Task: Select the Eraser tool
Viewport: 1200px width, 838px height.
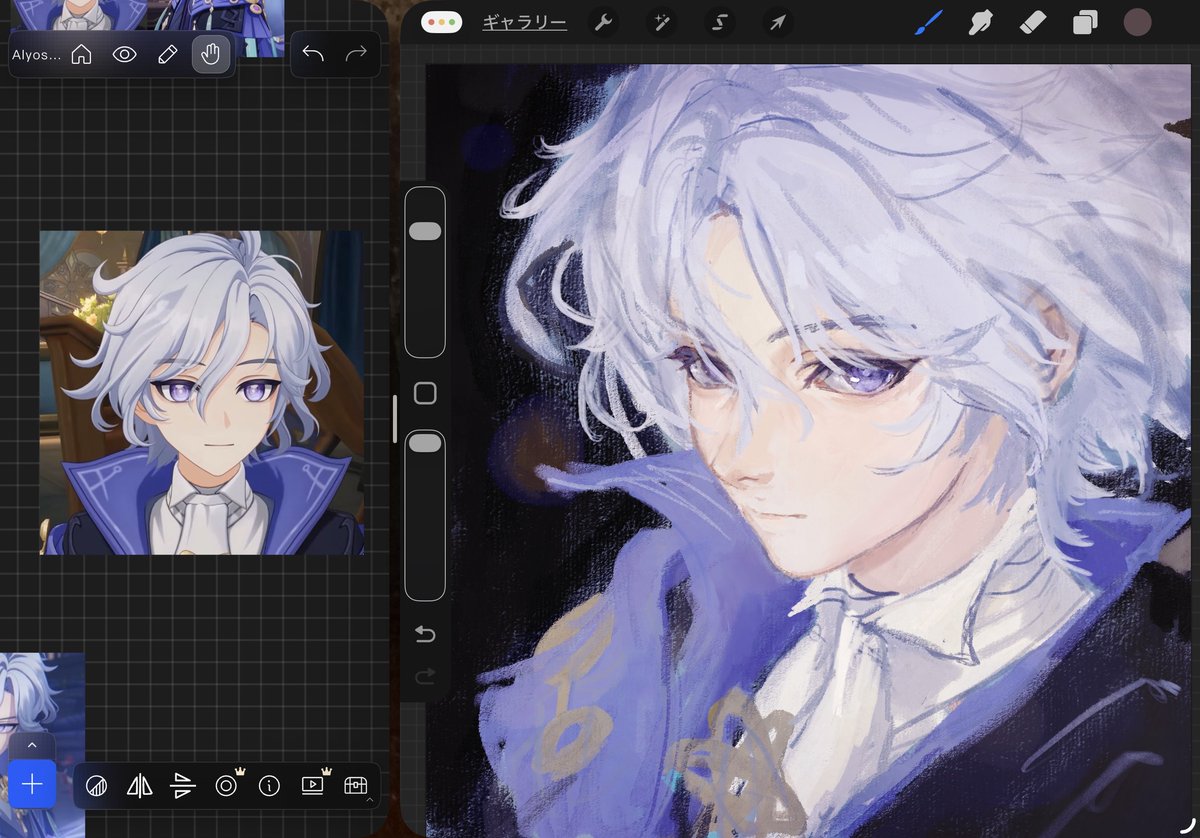Action: pos(1033,22)
